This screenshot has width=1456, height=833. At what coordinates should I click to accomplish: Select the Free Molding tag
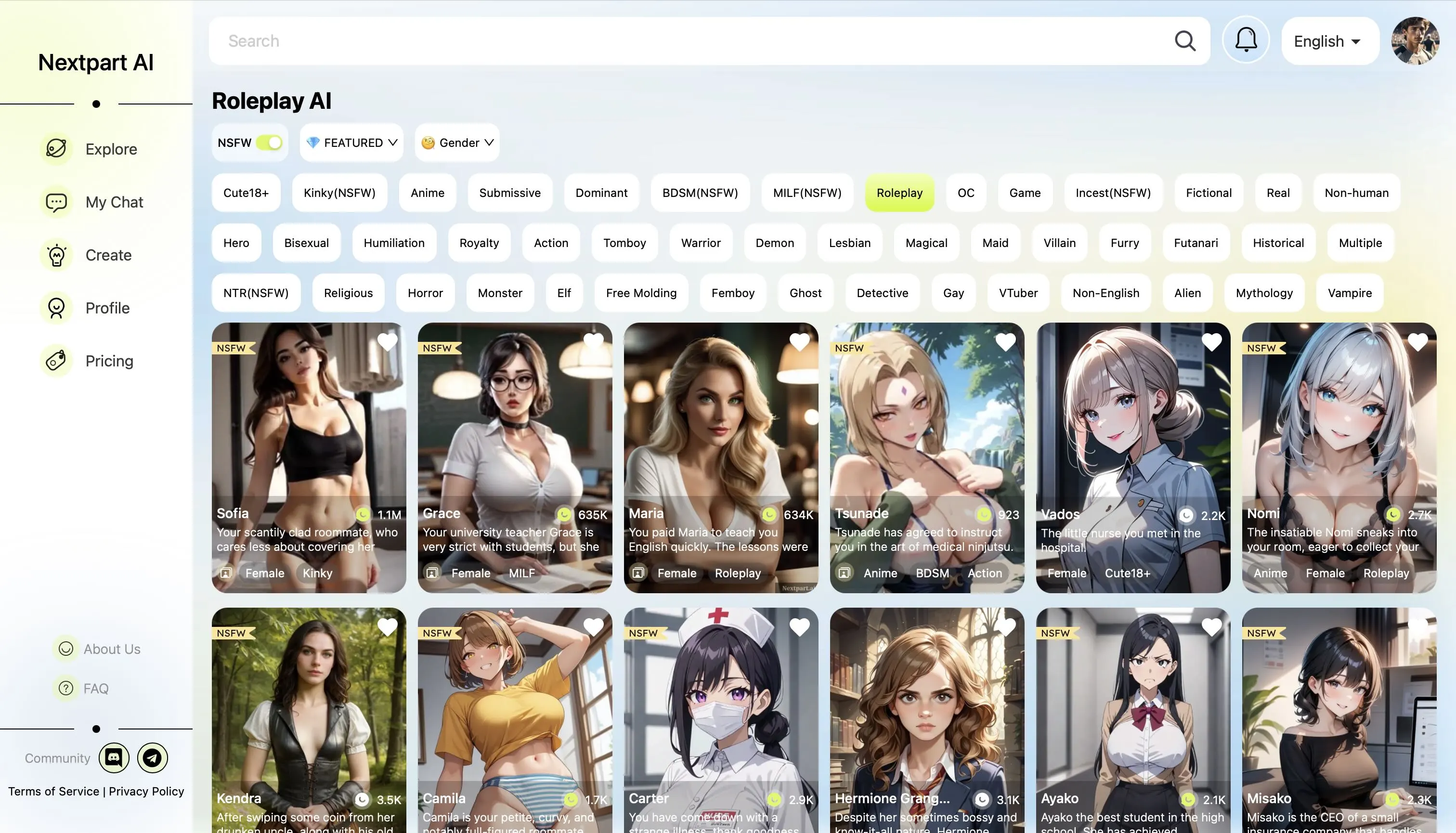coord(641,293)
